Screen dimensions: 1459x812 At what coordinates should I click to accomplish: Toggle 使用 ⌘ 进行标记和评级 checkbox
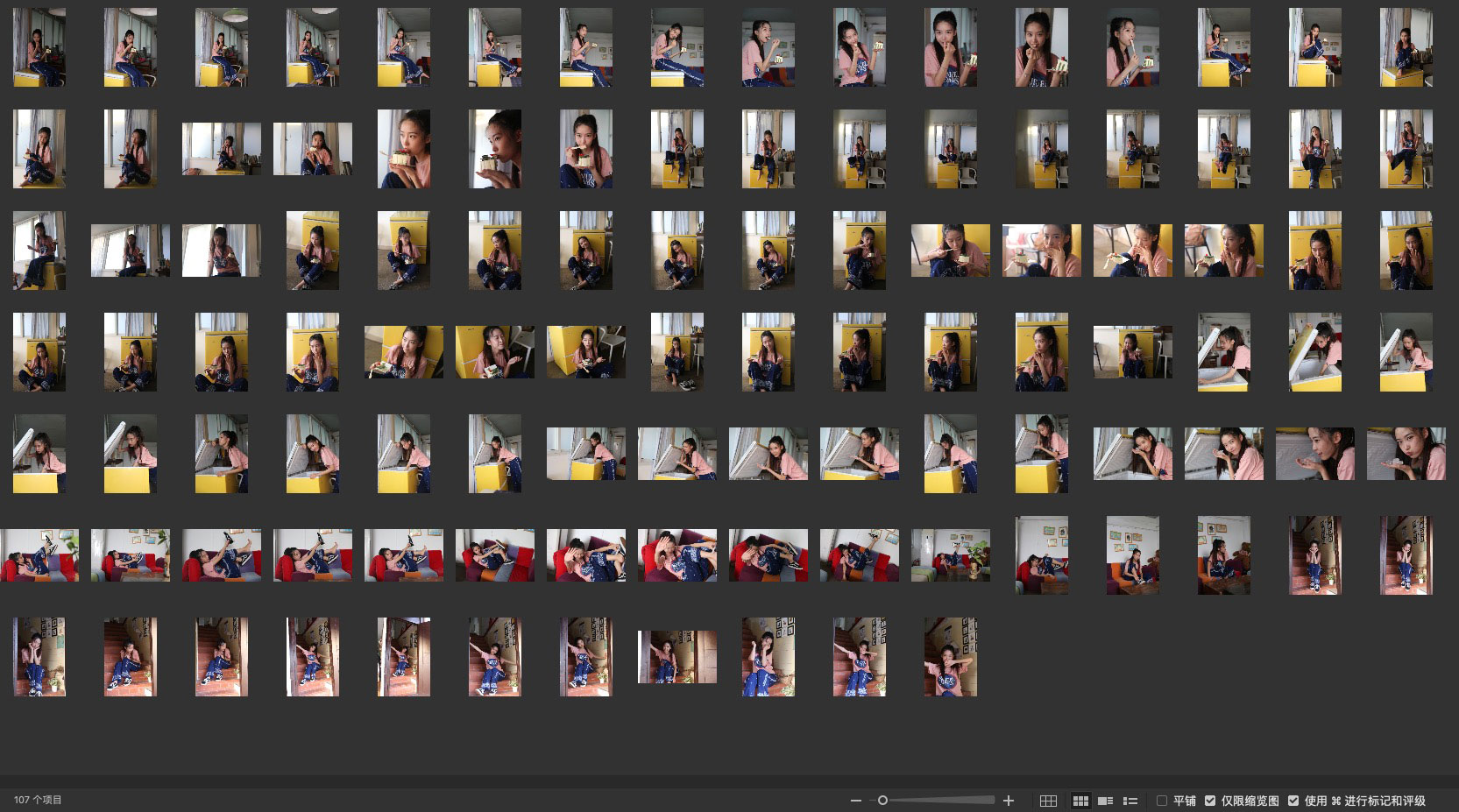point(1293,801)
